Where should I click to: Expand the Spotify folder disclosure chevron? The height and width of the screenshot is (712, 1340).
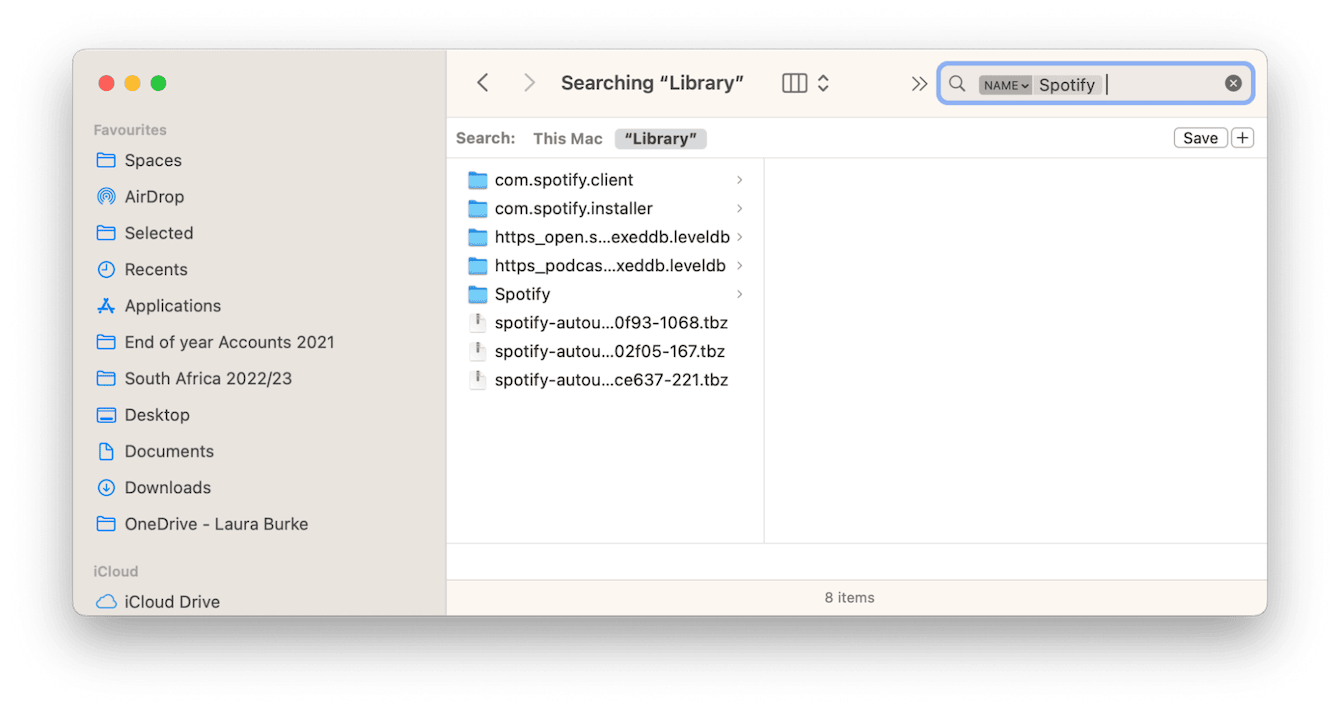pyautogui.click(x=739, y=294)
